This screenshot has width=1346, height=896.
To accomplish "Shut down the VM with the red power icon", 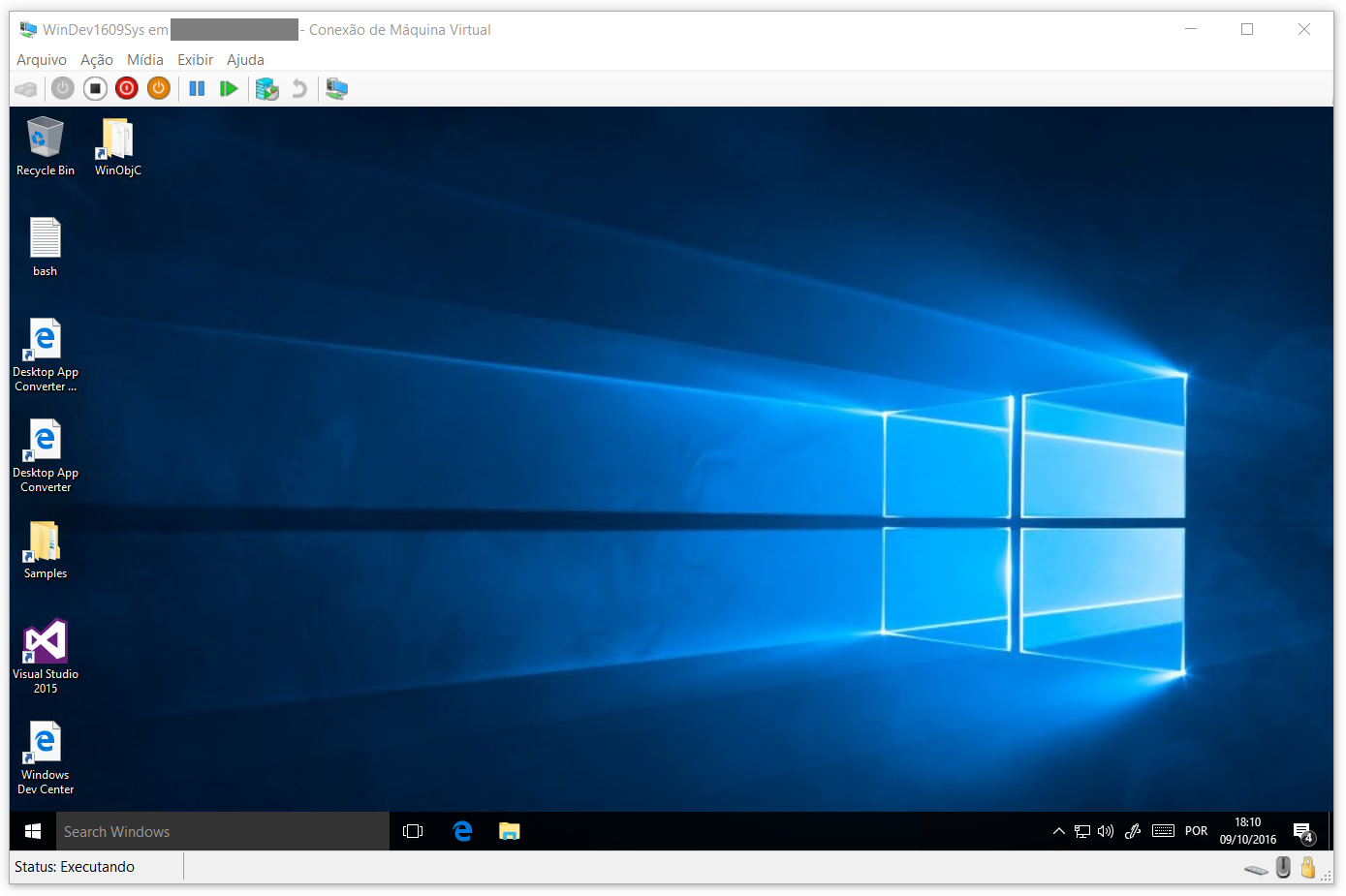I will [x=127, y=88].
